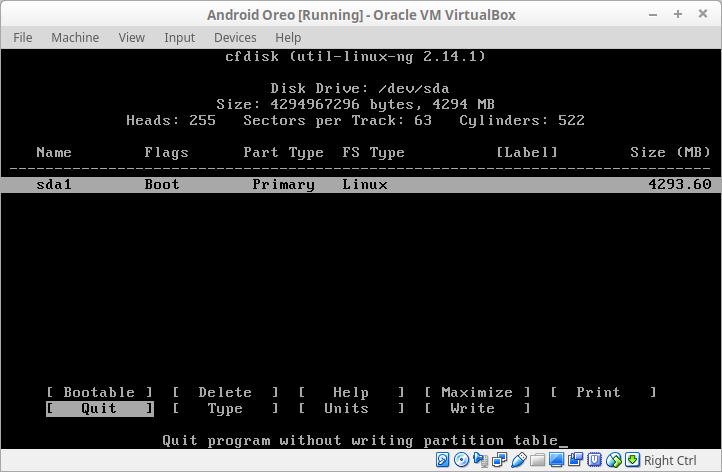Open the View menu

tap(132, 37)
